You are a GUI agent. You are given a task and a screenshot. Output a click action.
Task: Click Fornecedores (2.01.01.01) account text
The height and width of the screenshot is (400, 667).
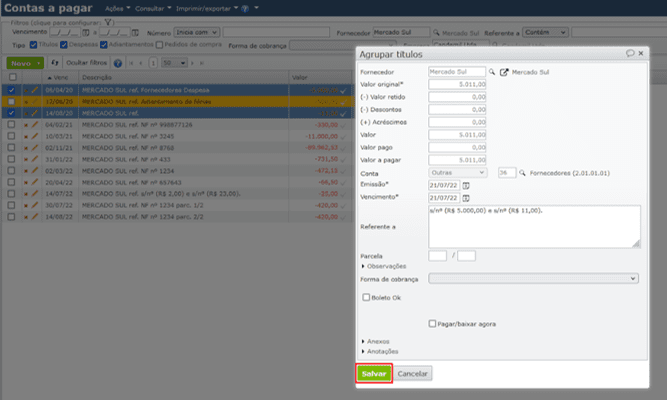coord(570,173)
